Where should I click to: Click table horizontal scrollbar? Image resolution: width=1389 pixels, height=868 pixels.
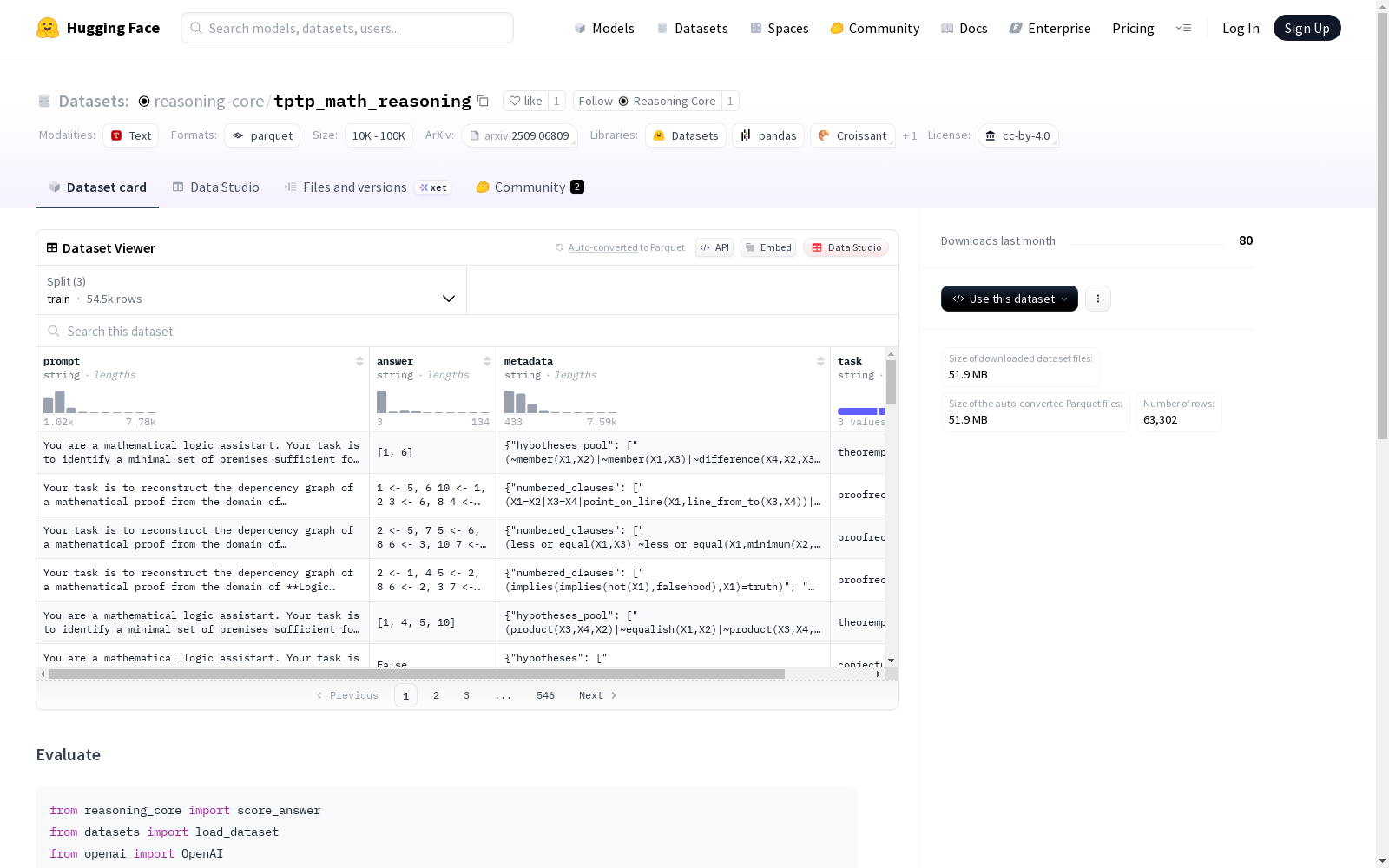click(417, 674)
